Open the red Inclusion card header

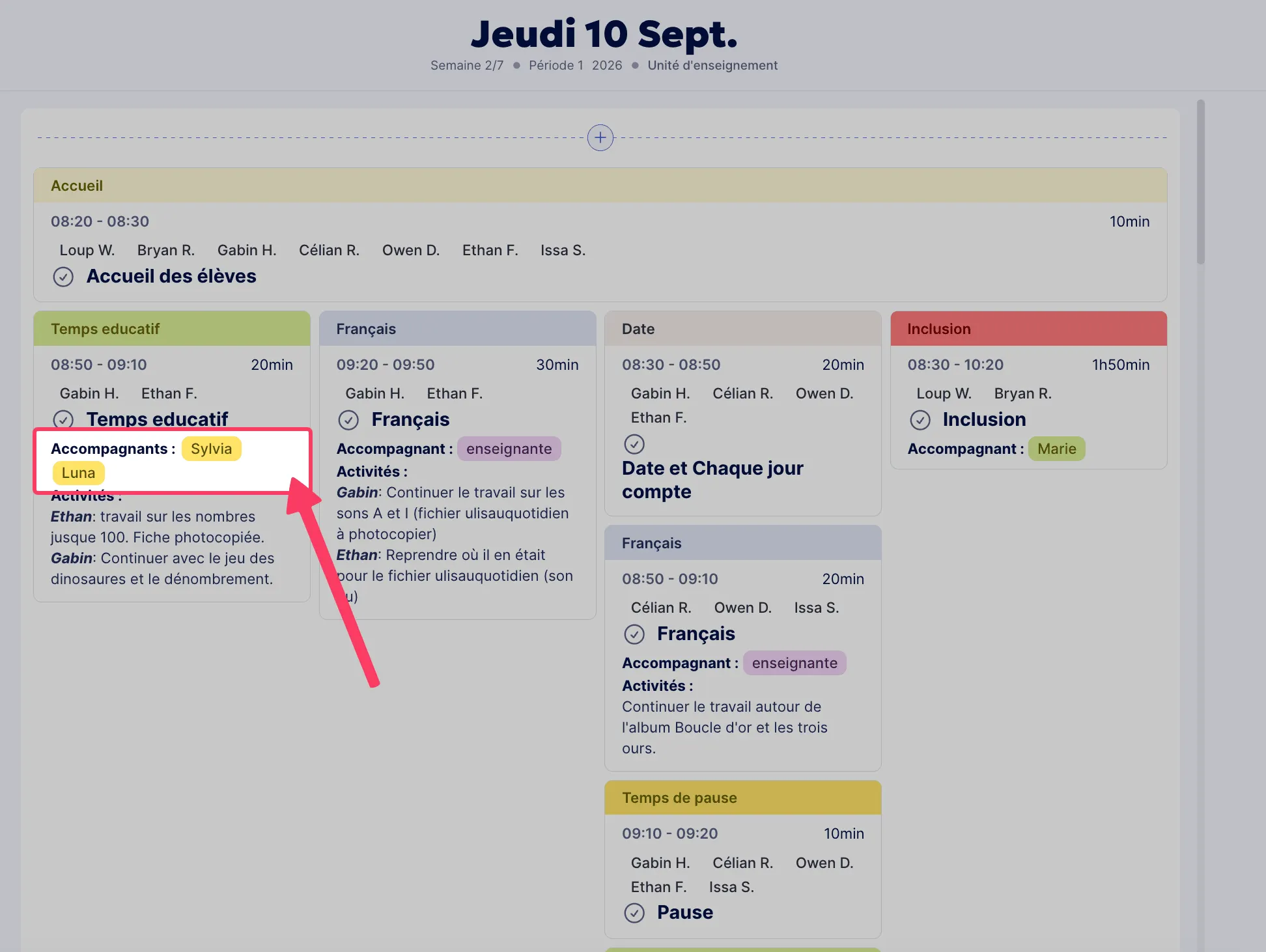coord(1028,329)
